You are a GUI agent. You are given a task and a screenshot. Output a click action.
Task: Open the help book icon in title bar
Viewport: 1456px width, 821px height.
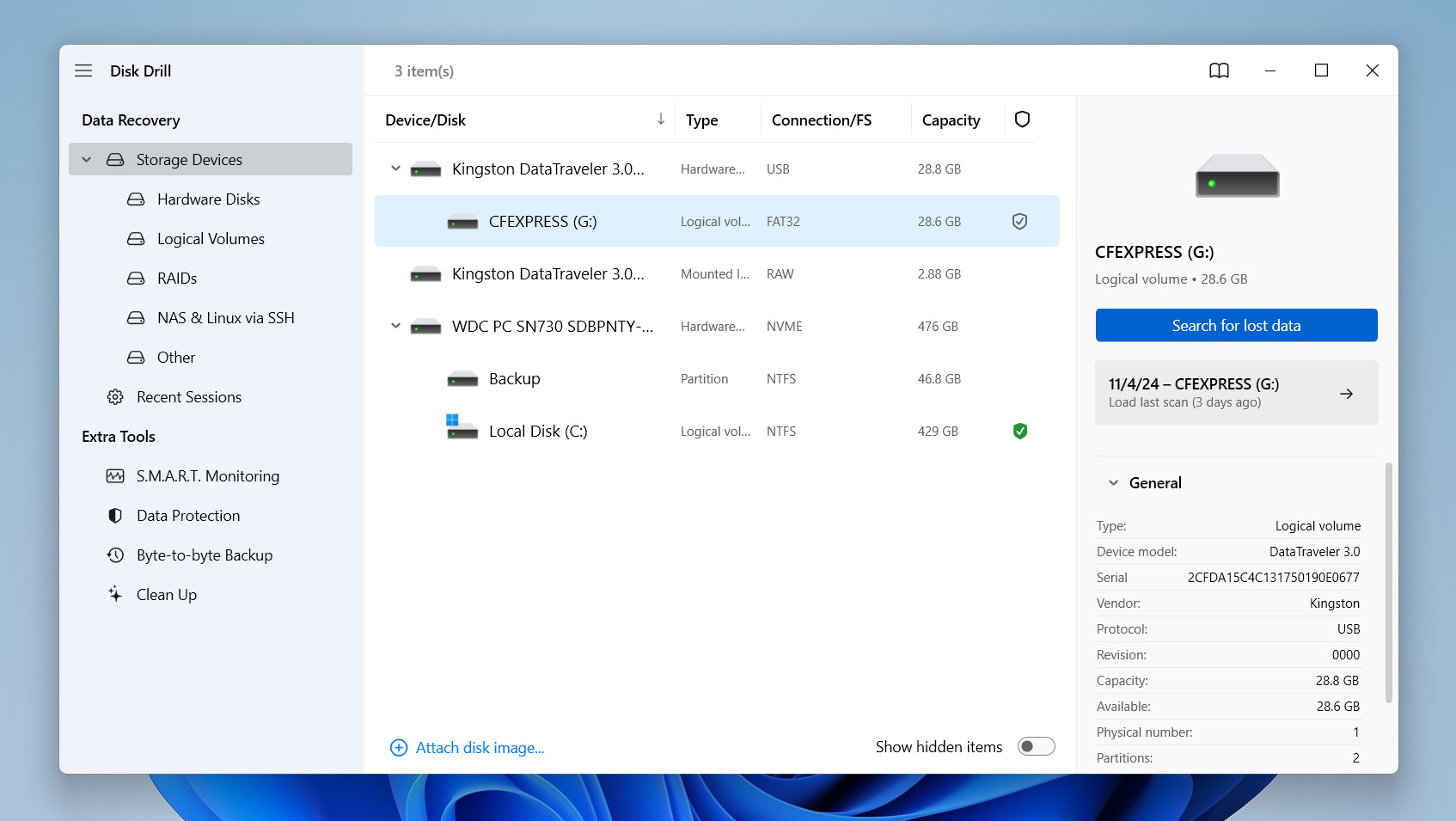tap(1219, 70)
